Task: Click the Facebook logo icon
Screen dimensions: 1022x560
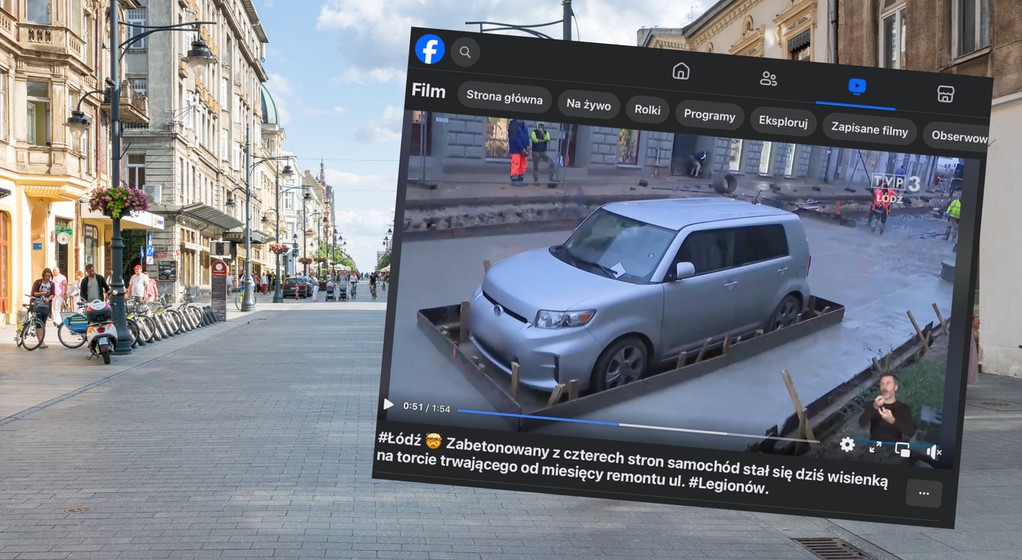Action: 430,49
